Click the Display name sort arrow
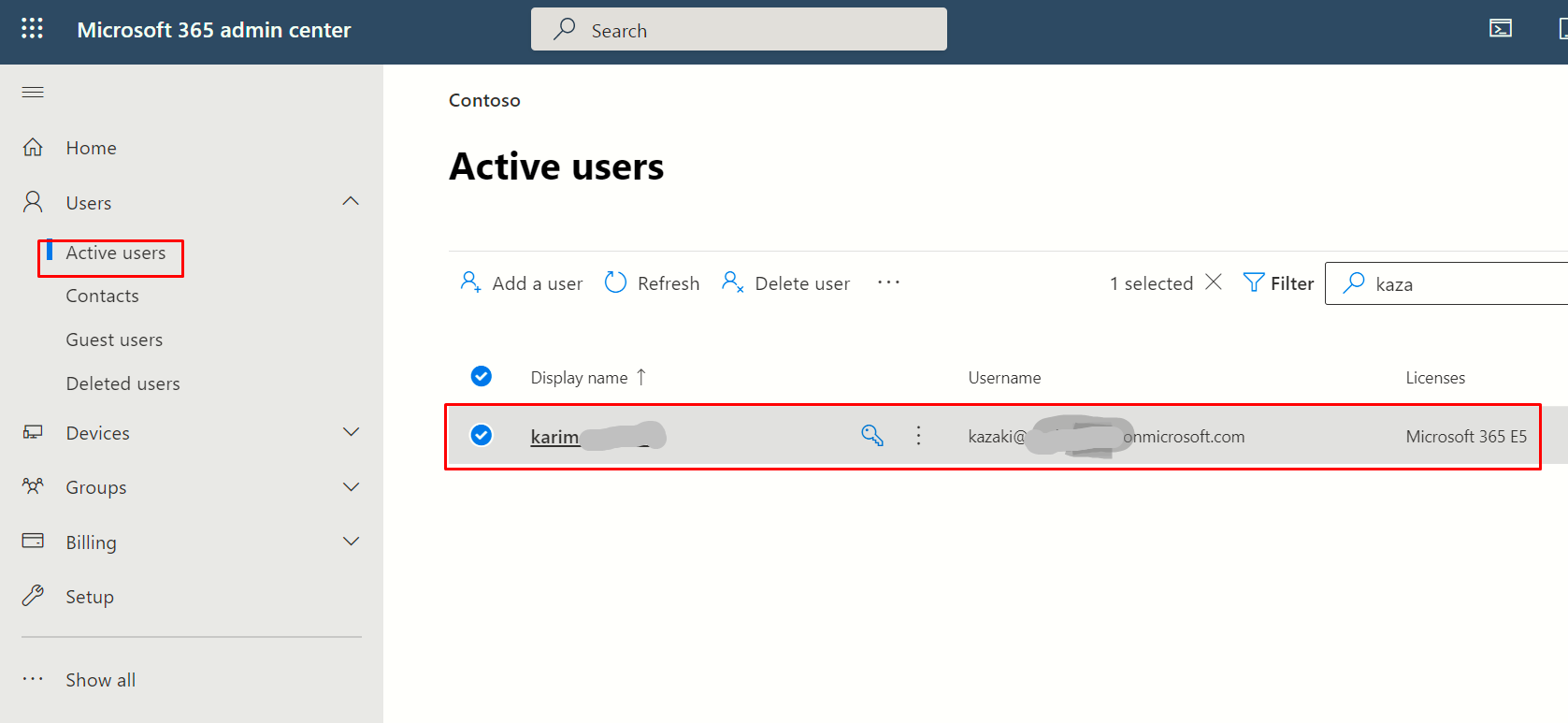The width and height of the screenshot is (1568, 723). pyautogui.click(x=641, y=377)
